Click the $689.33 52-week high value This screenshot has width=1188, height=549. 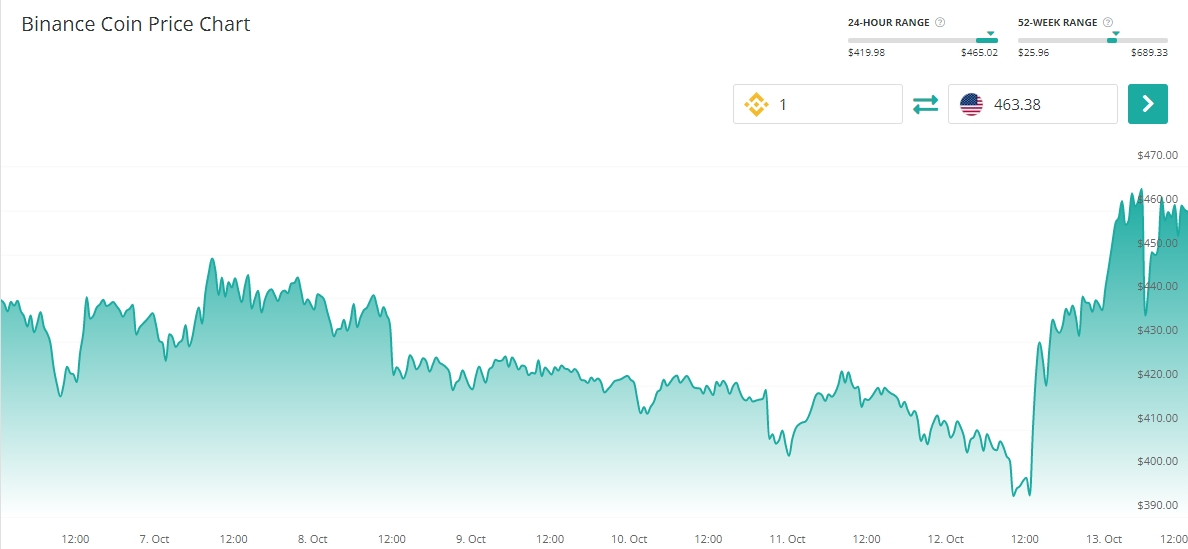pyautogui.click(x=1149, y=53)
